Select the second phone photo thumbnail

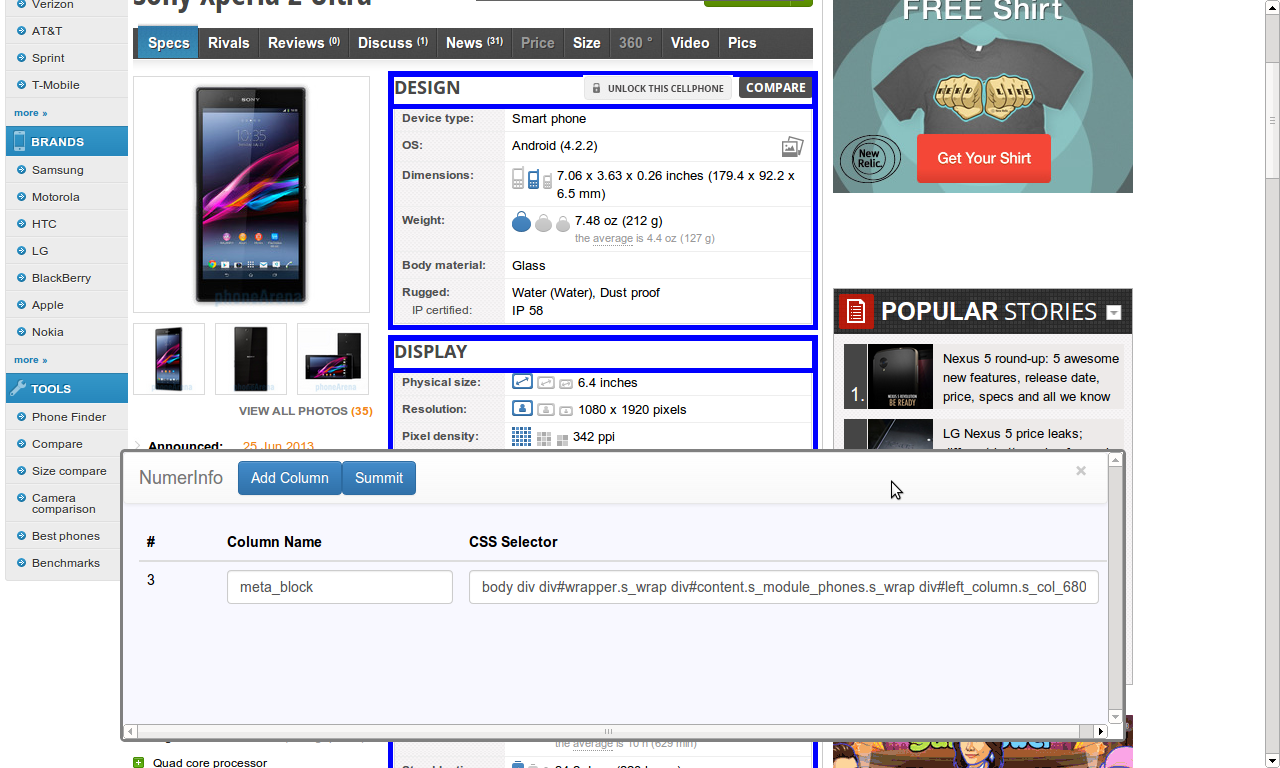coord(251,358)
